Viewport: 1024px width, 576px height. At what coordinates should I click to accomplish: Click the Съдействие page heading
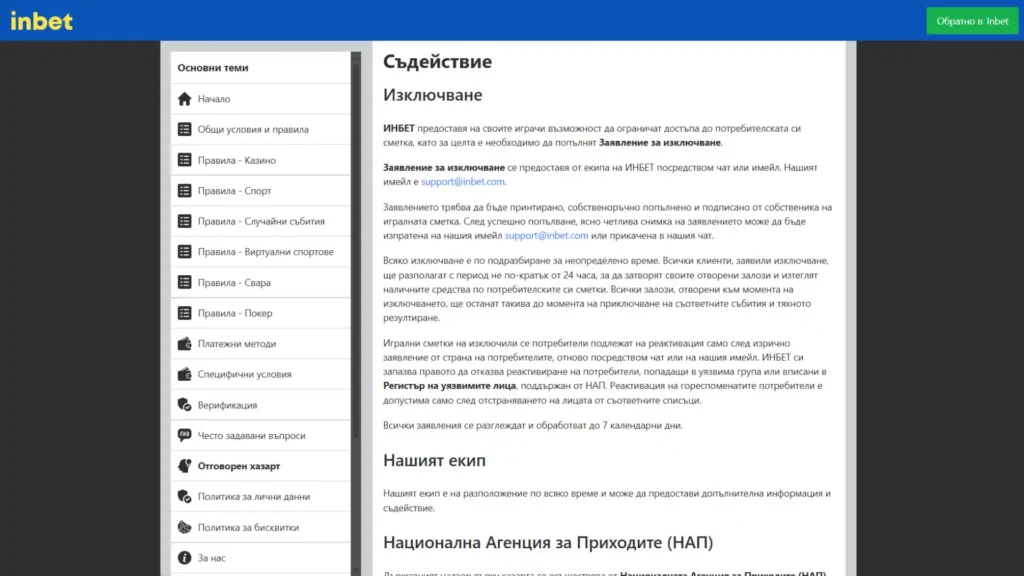pos(437,61)
